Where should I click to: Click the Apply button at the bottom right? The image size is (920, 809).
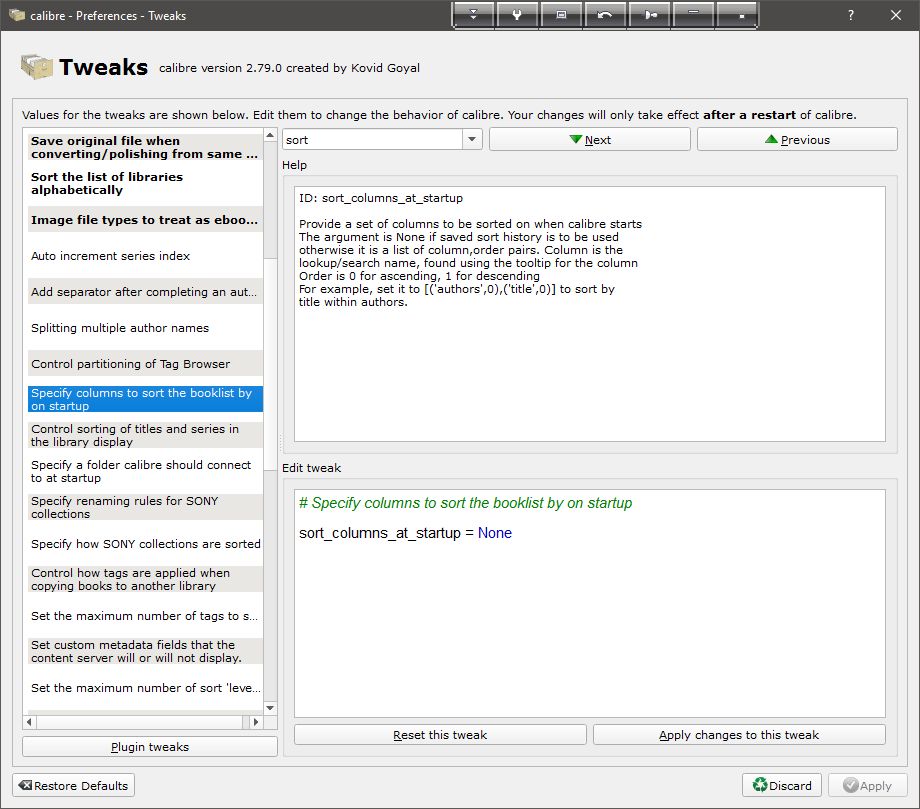click(868, 786)
